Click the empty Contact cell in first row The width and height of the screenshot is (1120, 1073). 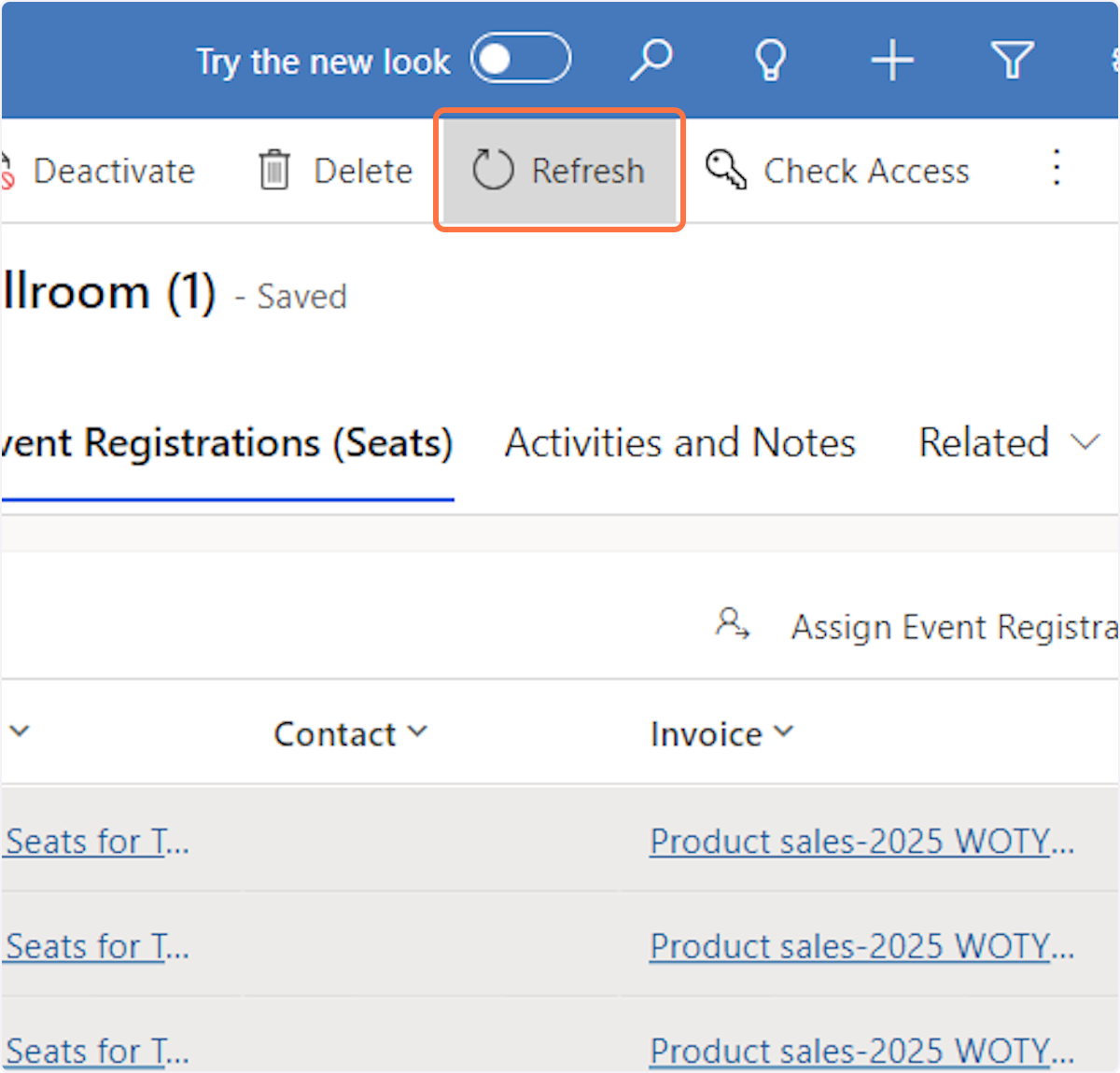(x=429, y=842)
